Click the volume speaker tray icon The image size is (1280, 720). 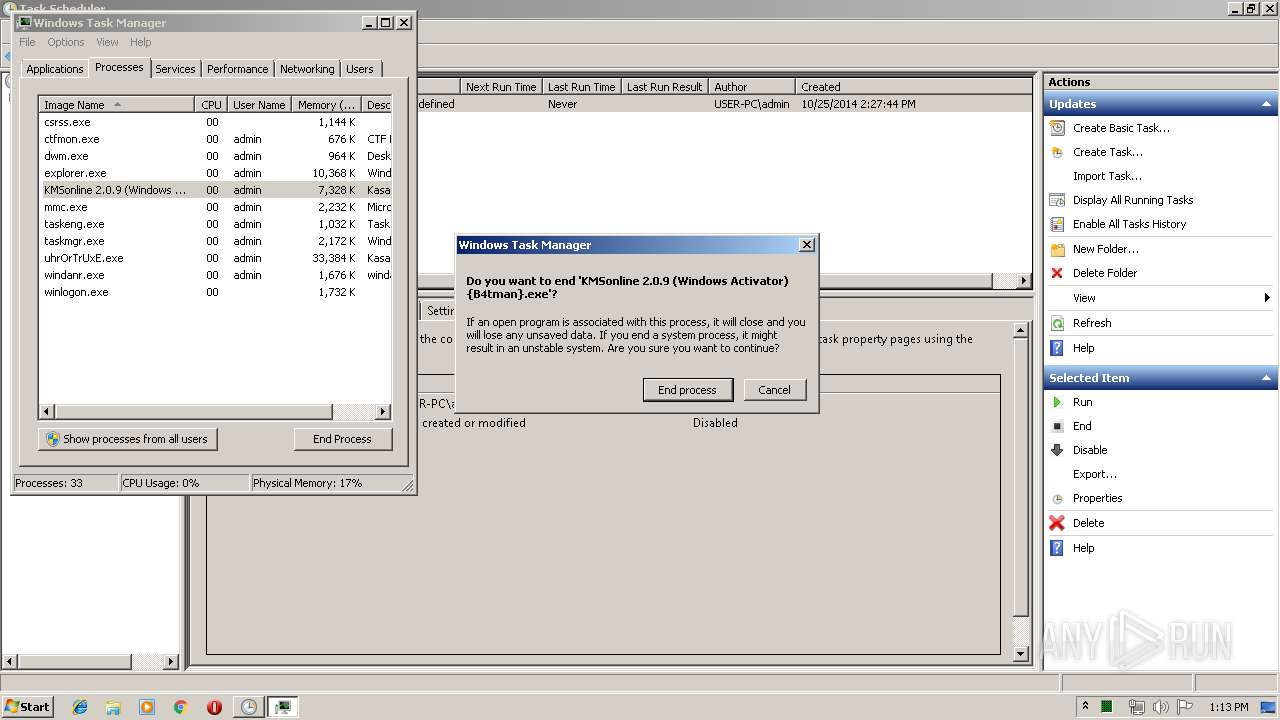pyautogui.click(x=1161, y=707)
